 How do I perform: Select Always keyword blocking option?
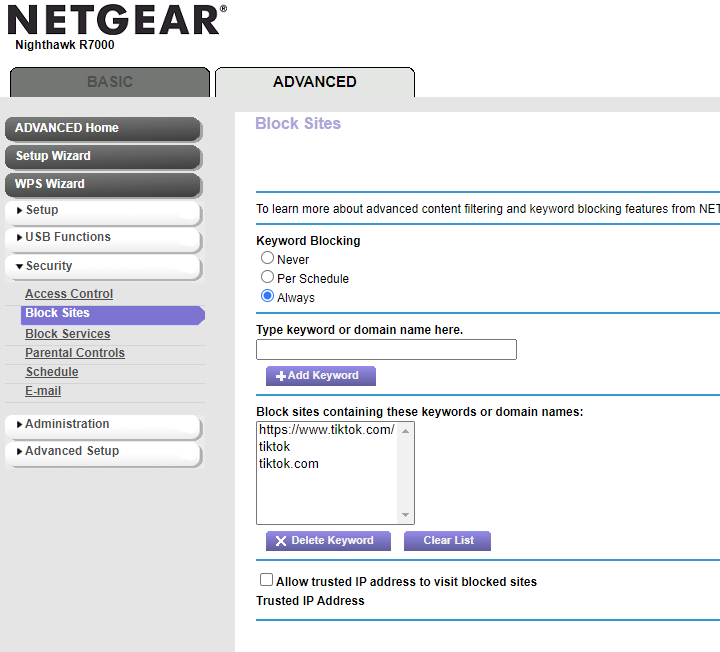(267, 296)
